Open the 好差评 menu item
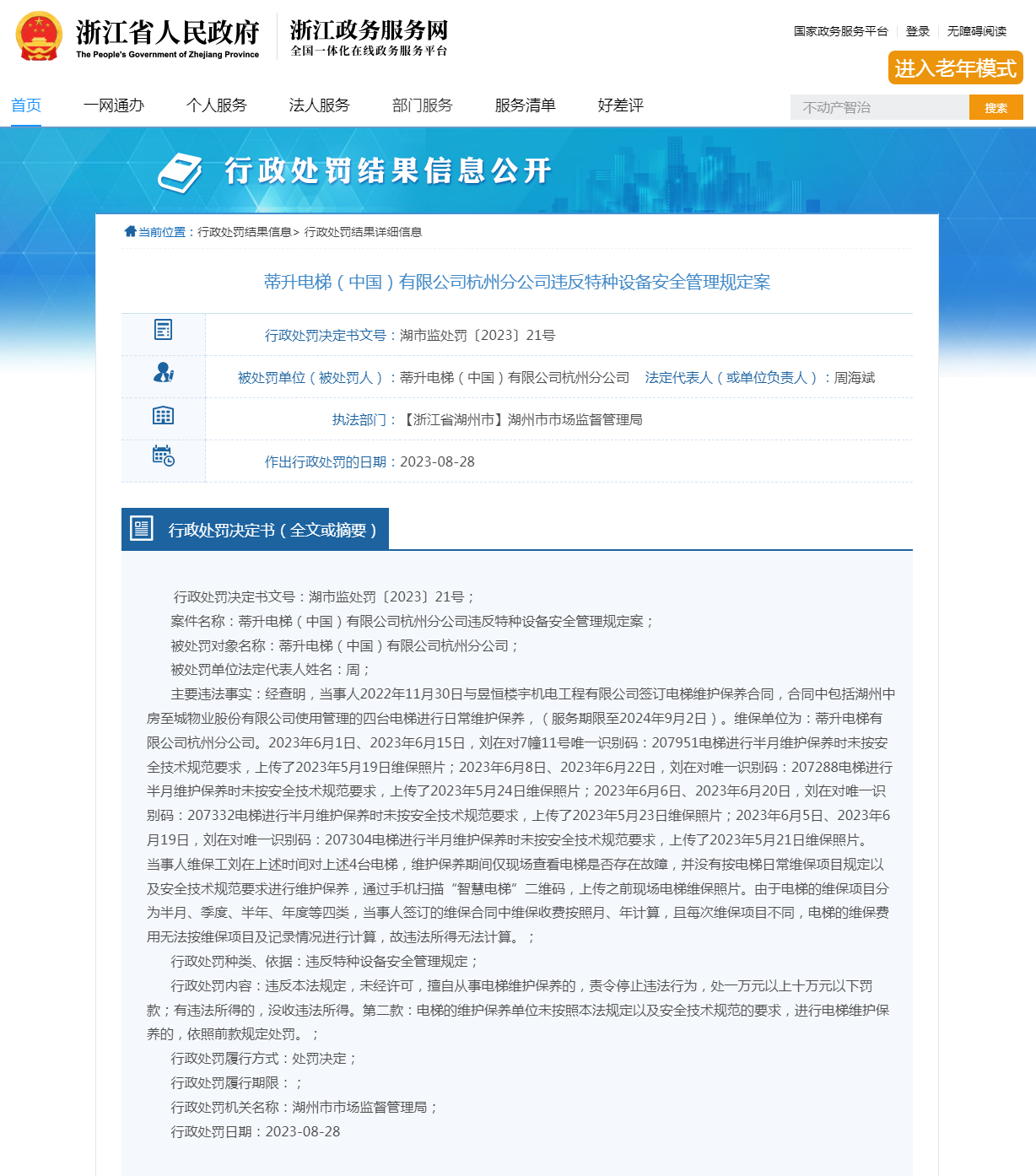The height and width of the screenshot is (1176, 1036). point(621,105)
